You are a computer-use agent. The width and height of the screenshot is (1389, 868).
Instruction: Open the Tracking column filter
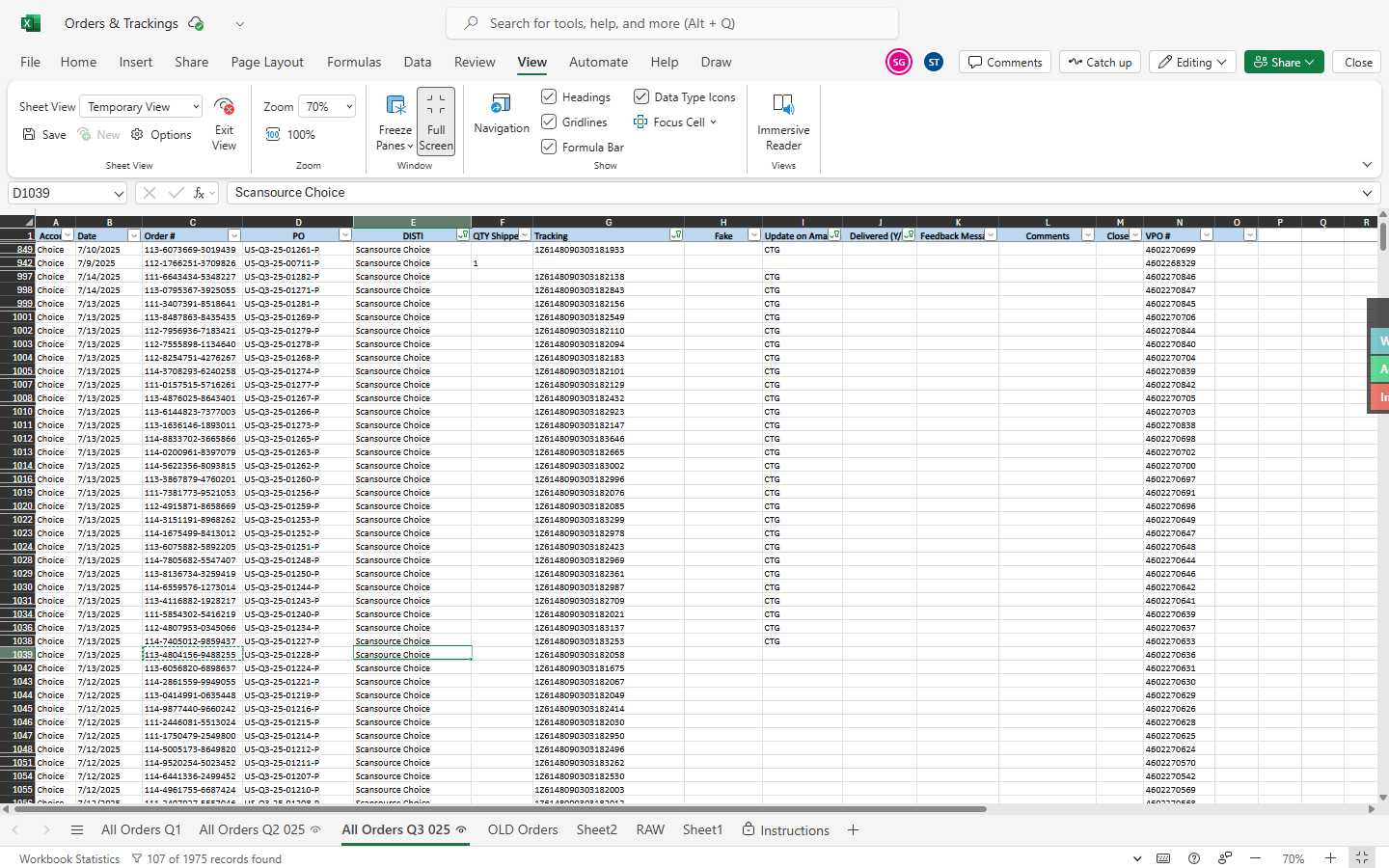pos(676,235)
